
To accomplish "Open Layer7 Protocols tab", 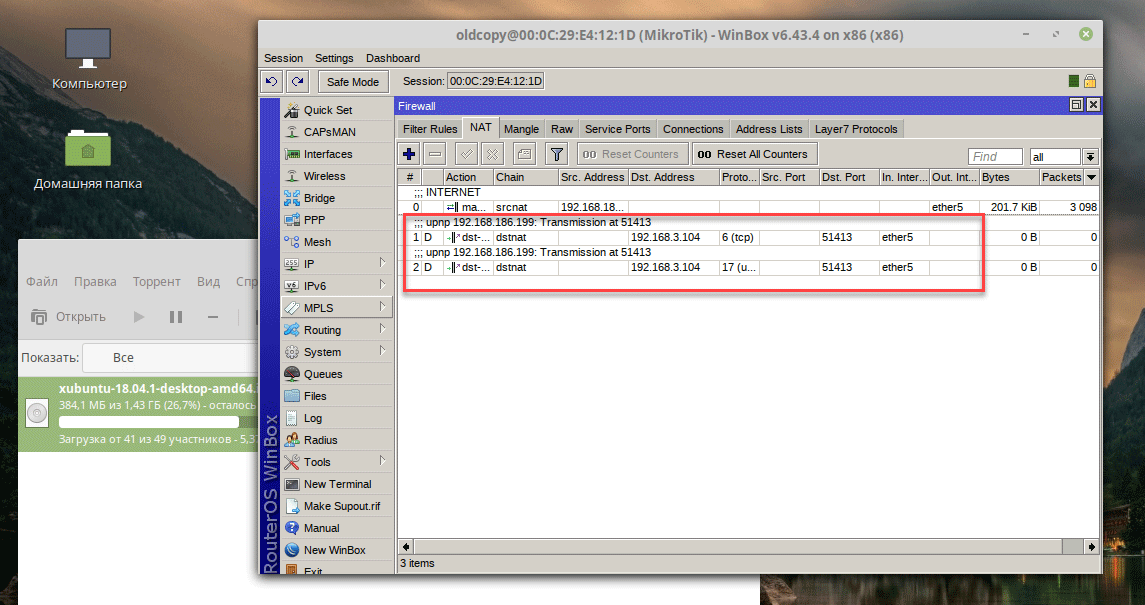I will click(856, 129).
